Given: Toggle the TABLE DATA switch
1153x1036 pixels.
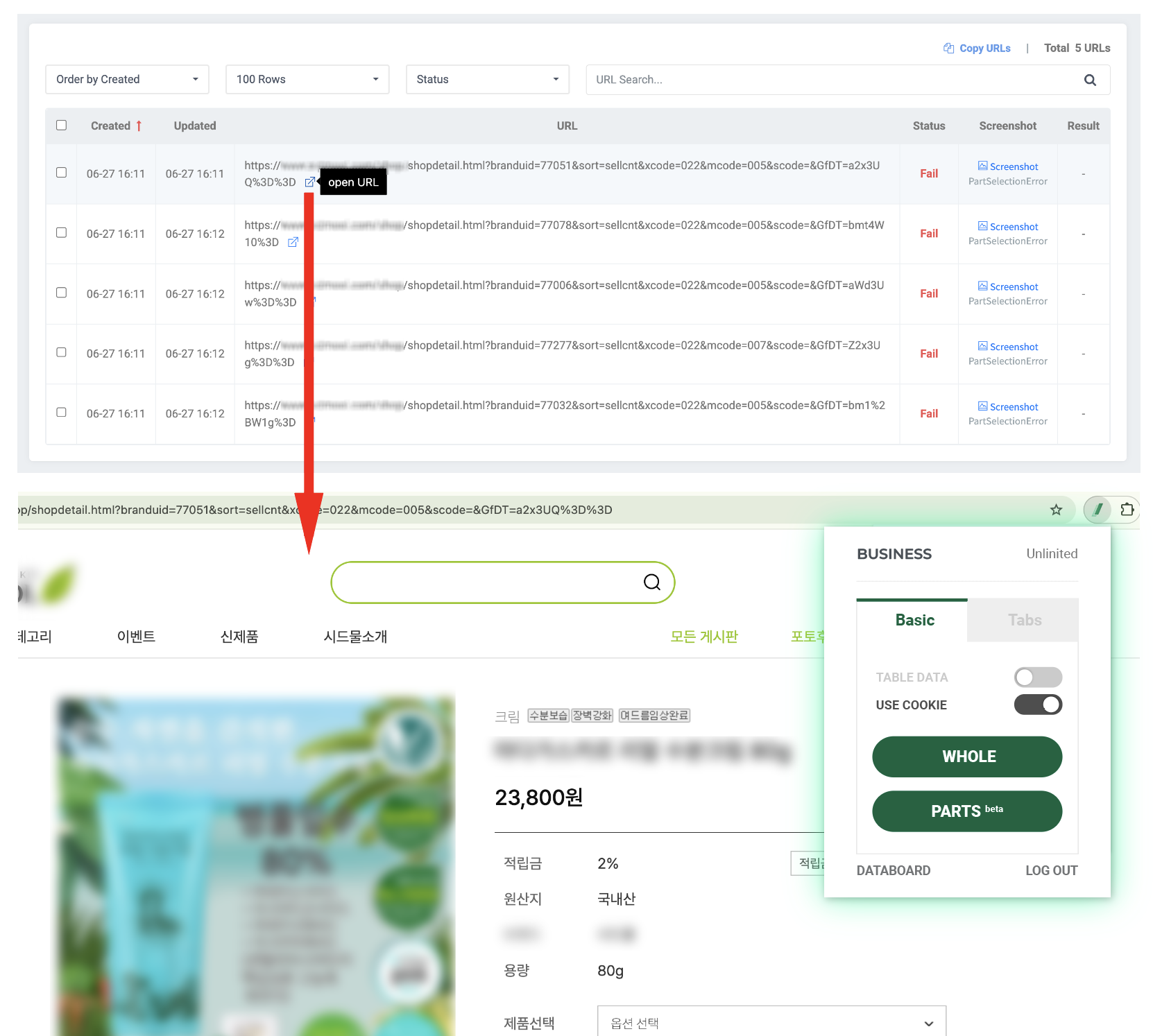Looking at the screenshot, I should pyautogui.click(x=1038, y=677).
